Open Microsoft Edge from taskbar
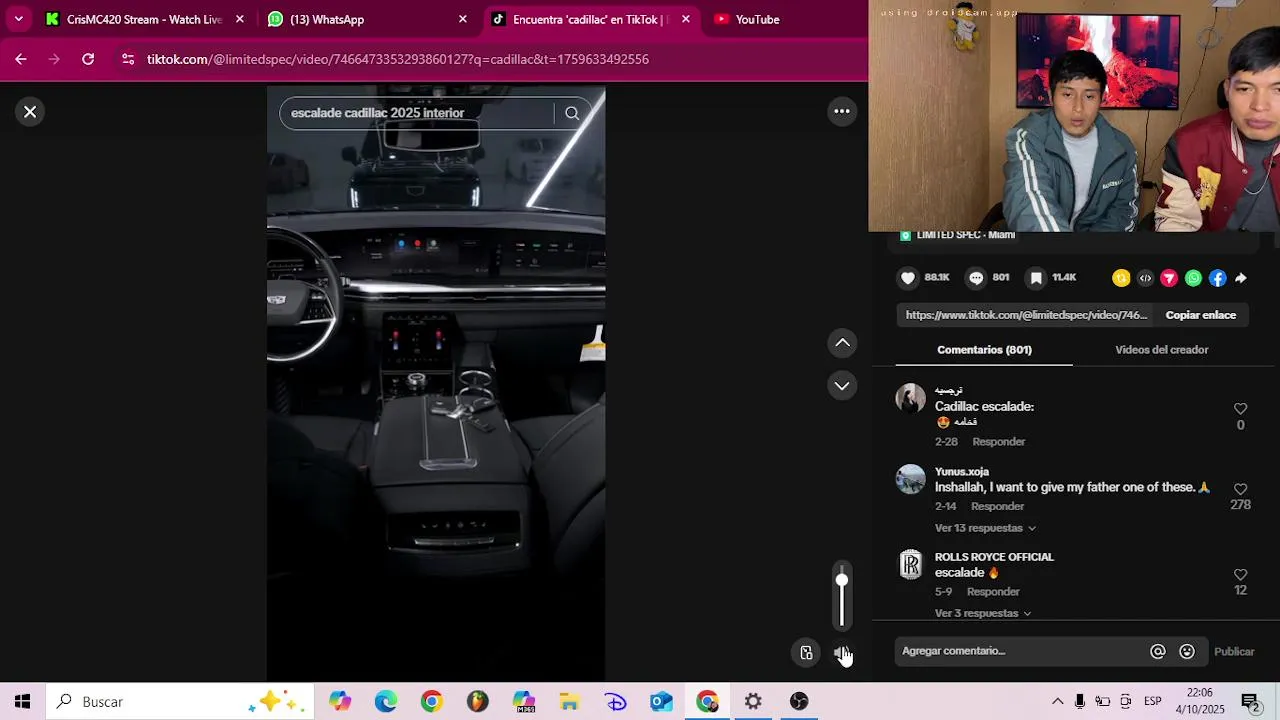 pyautogui.click(x=386, y=702)
